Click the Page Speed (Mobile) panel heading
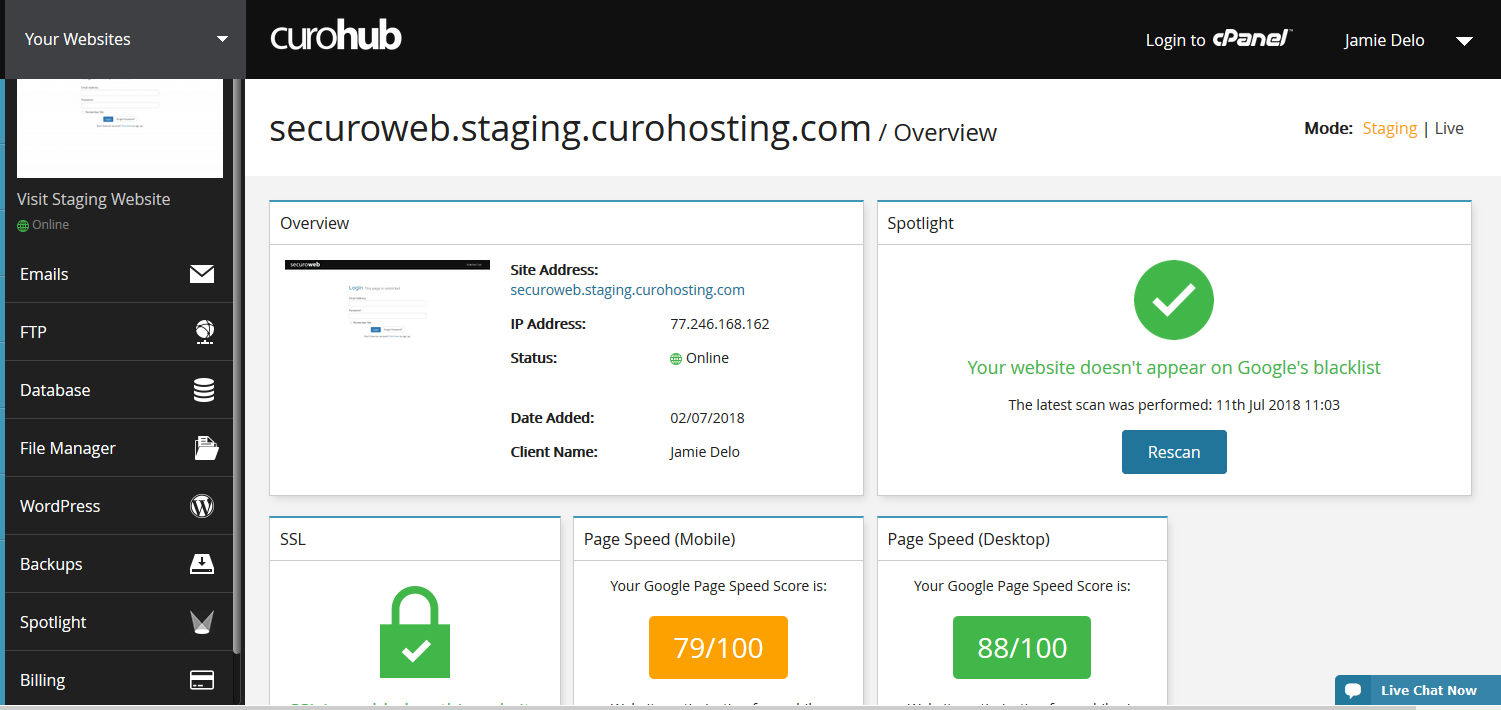This screenshot has width=1501, height=710. click(x=660, y=539)
